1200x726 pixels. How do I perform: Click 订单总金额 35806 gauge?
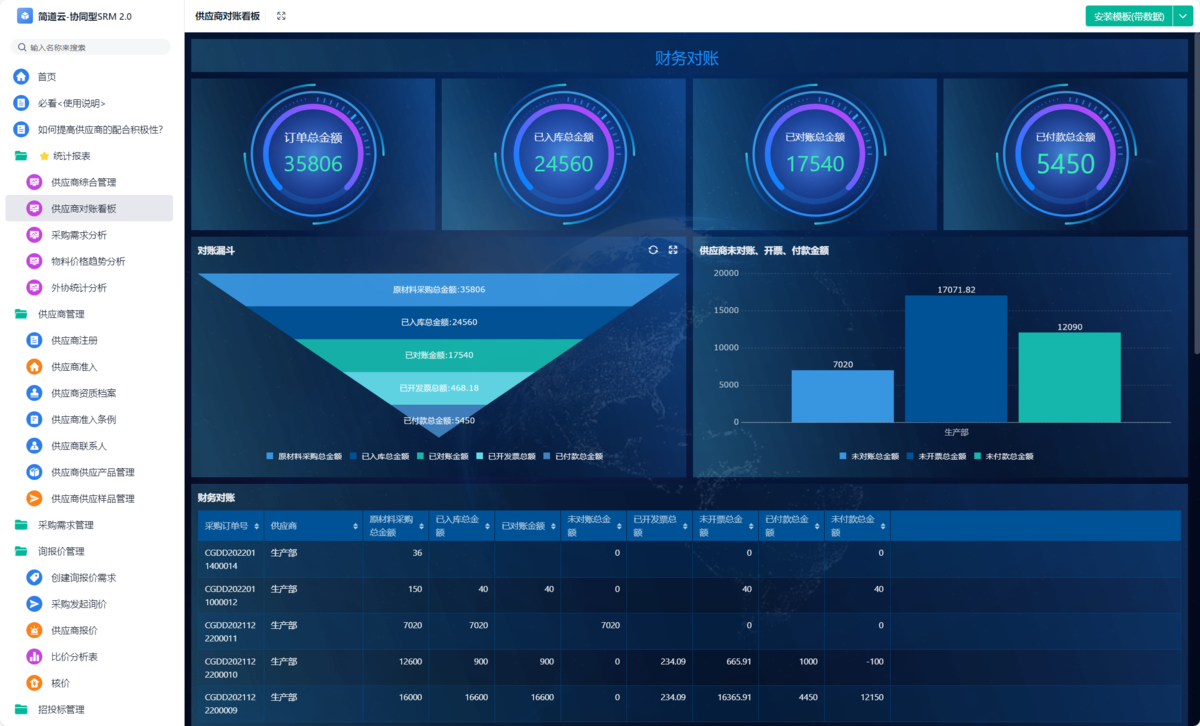tap(313, 155)
